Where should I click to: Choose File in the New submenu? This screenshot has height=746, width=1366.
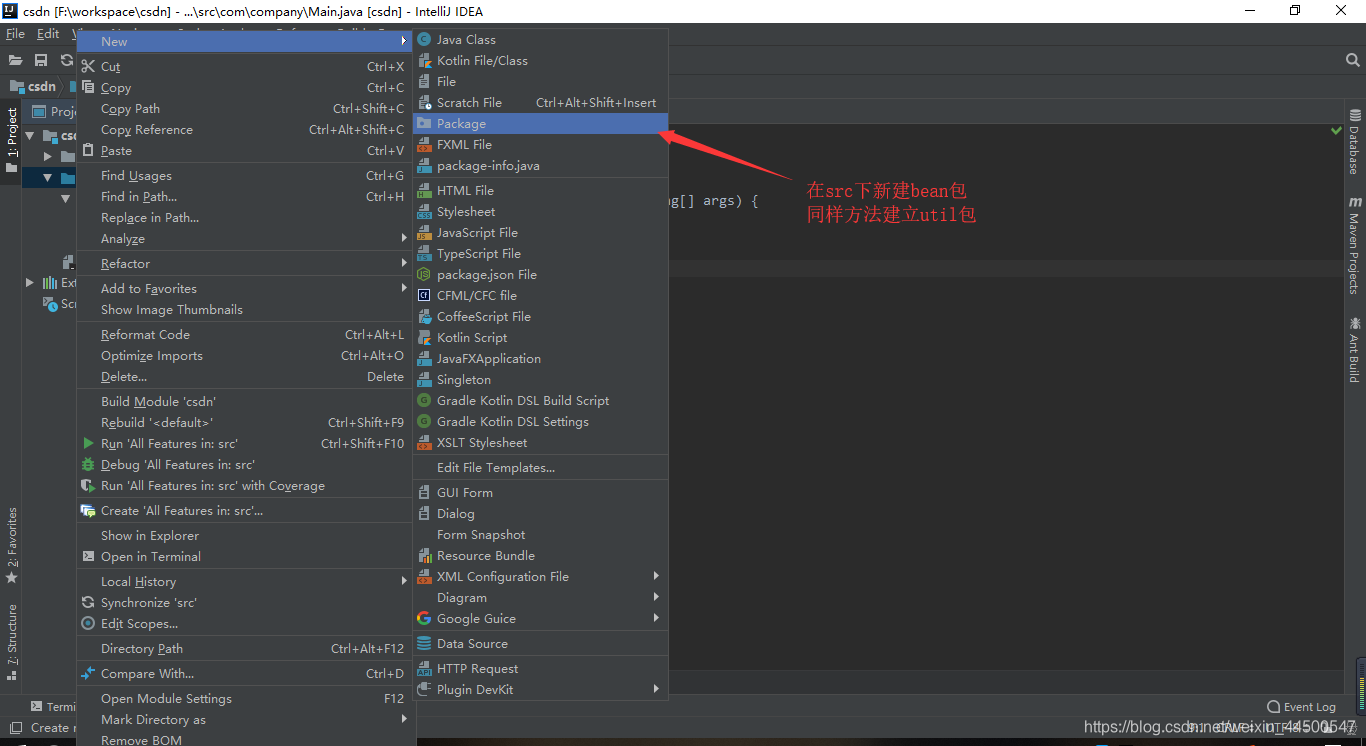click(x=541, y=81)
